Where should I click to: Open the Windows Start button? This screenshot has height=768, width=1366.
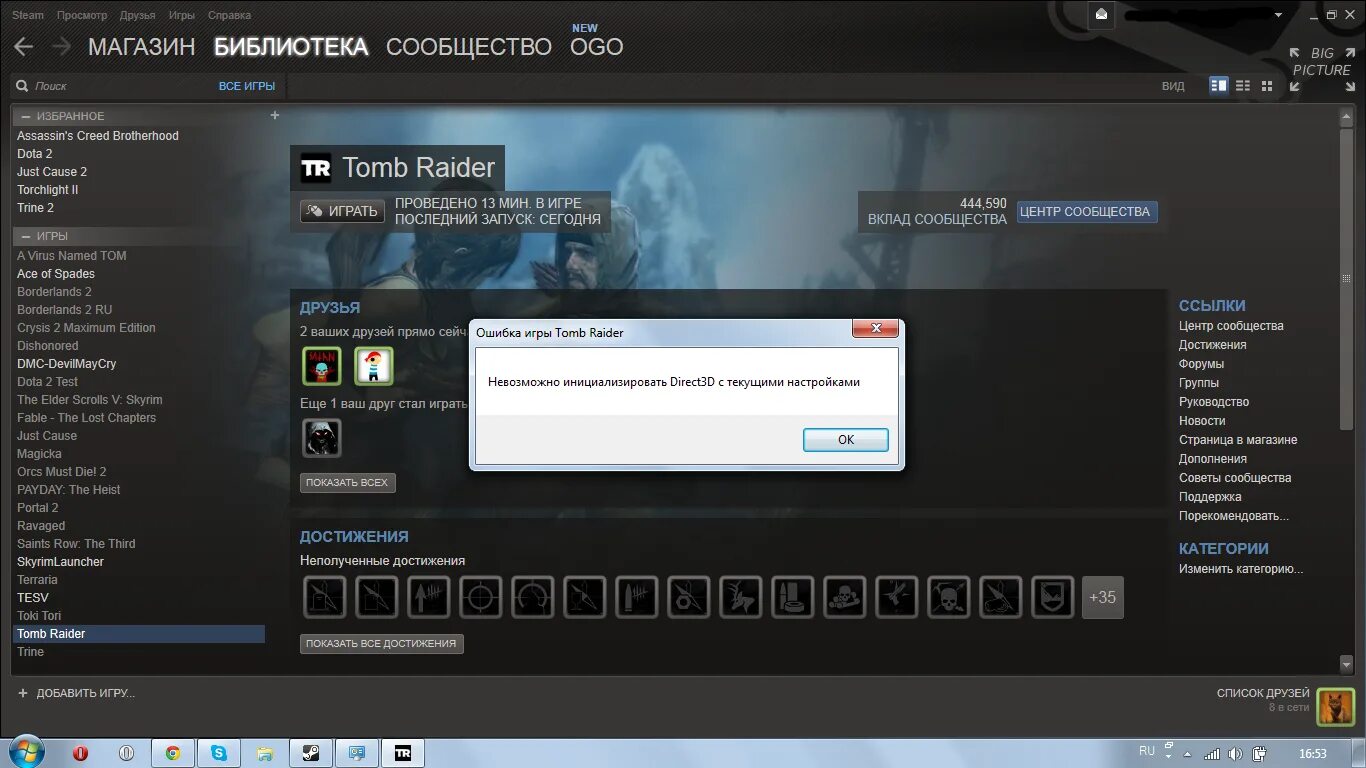click(x=26, y=753)
